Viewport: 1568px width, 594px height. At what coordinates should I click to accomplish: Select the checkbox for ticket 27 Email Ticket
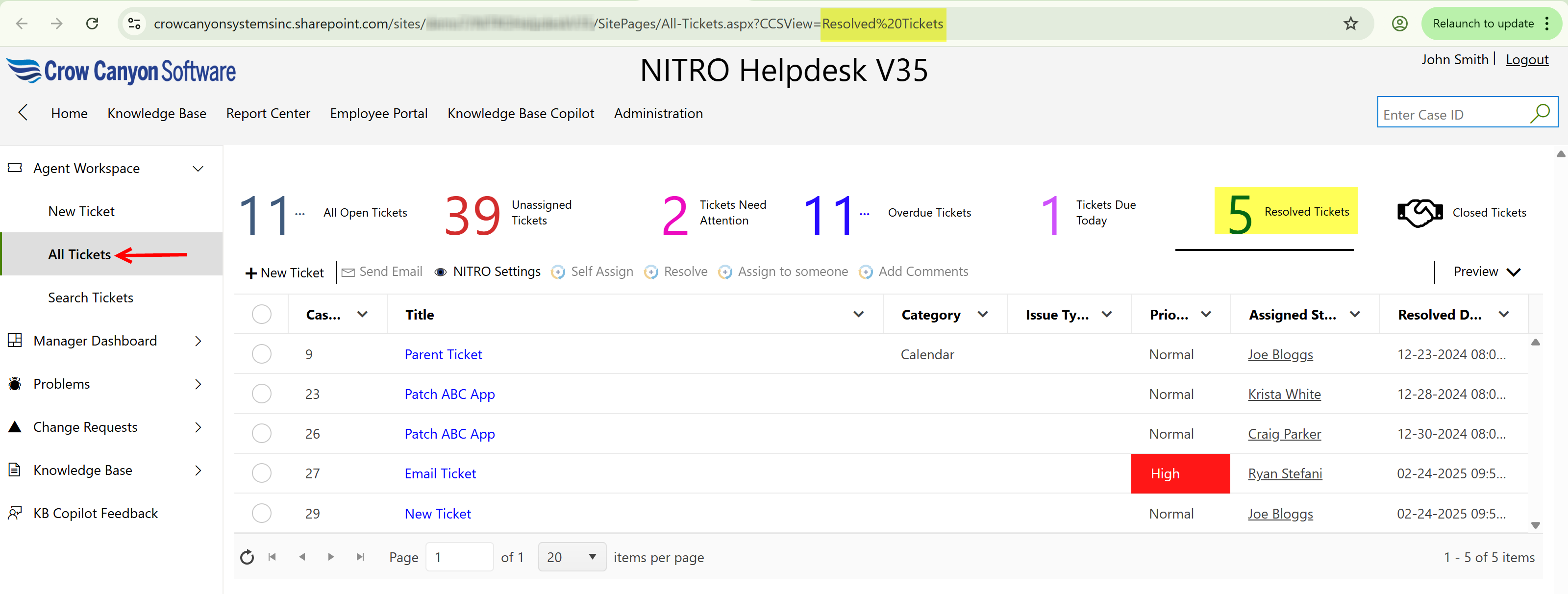click(x=262, y=473)
